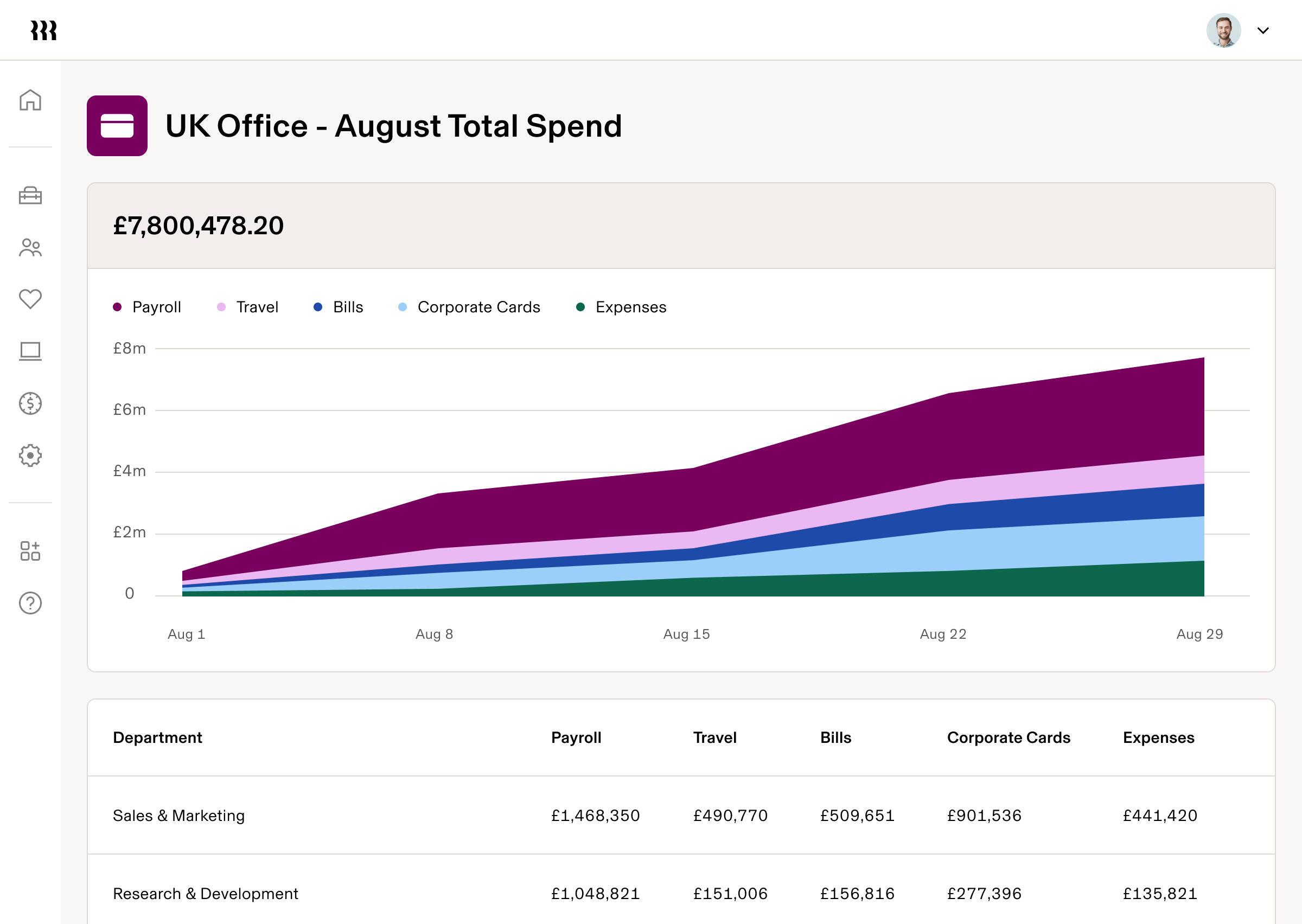Select the briefcase (company) sidebar icon
Image resolution: width=1302 pixels, height=924 pixels.
[x=30, y=196]
